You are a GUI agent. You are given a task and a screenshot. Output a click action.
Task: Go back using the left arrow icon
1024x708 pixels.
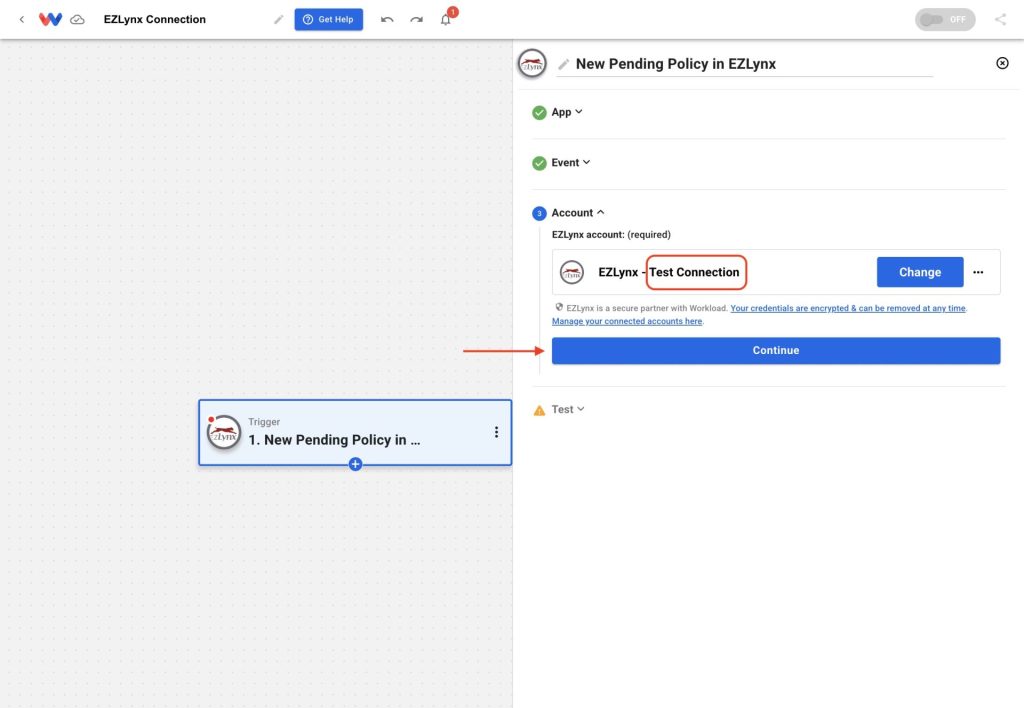tap(22, 20)
